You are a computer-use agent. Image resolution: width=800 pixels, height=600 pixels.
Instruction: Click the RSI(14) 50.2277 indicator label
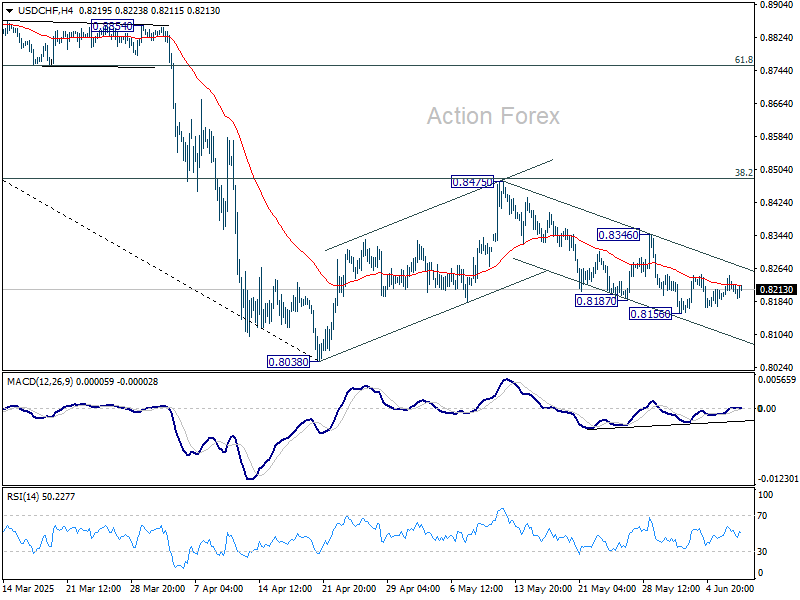point(40,496)
